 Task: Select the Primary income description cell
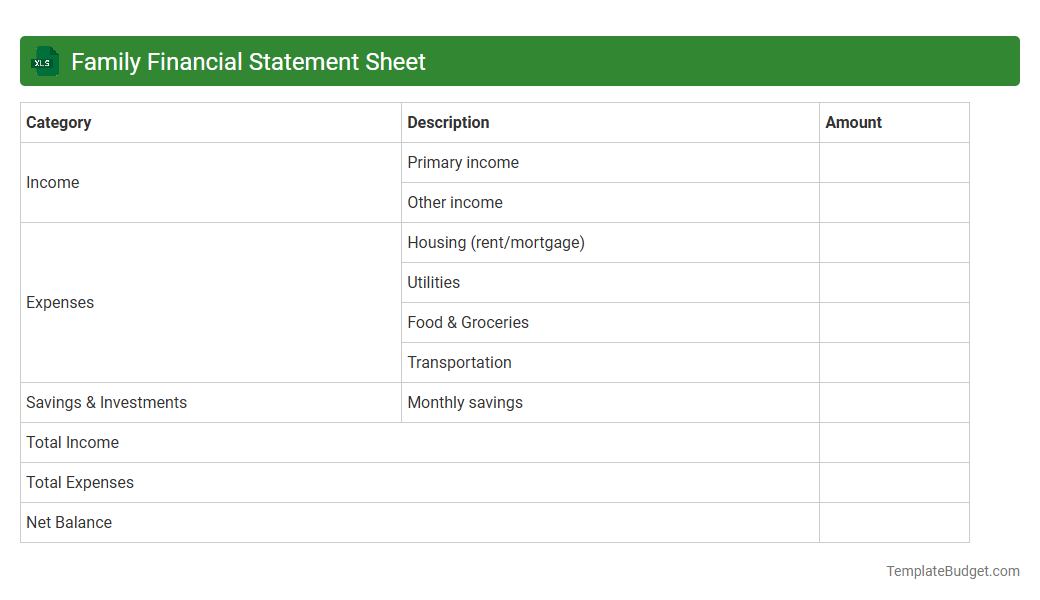click(463, 162)
